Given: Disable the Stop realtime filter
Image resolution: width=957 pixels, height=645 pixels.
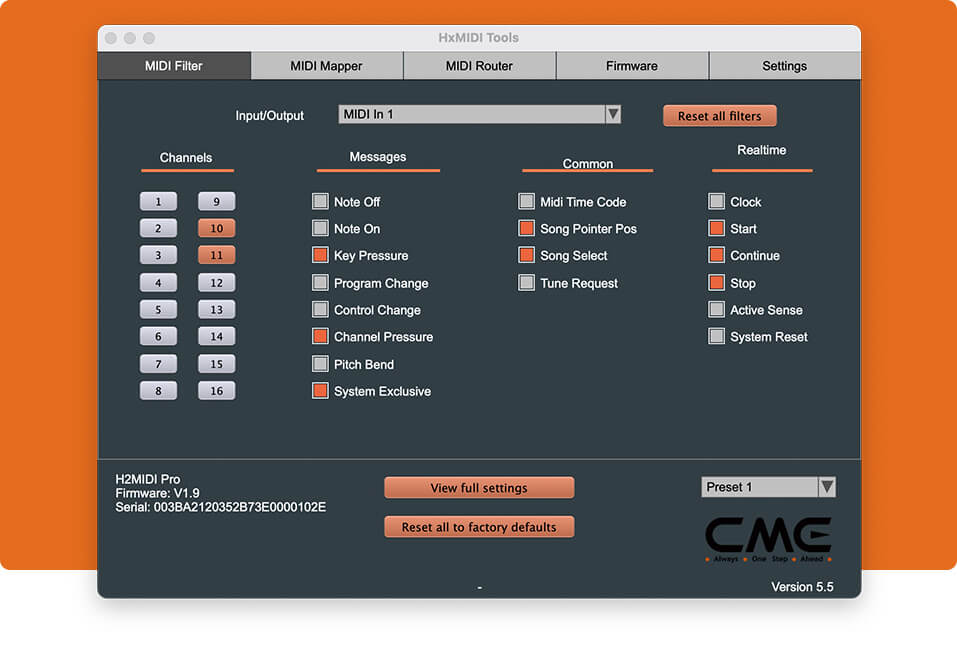Looking at the screenshot, I should click(716, 283).
